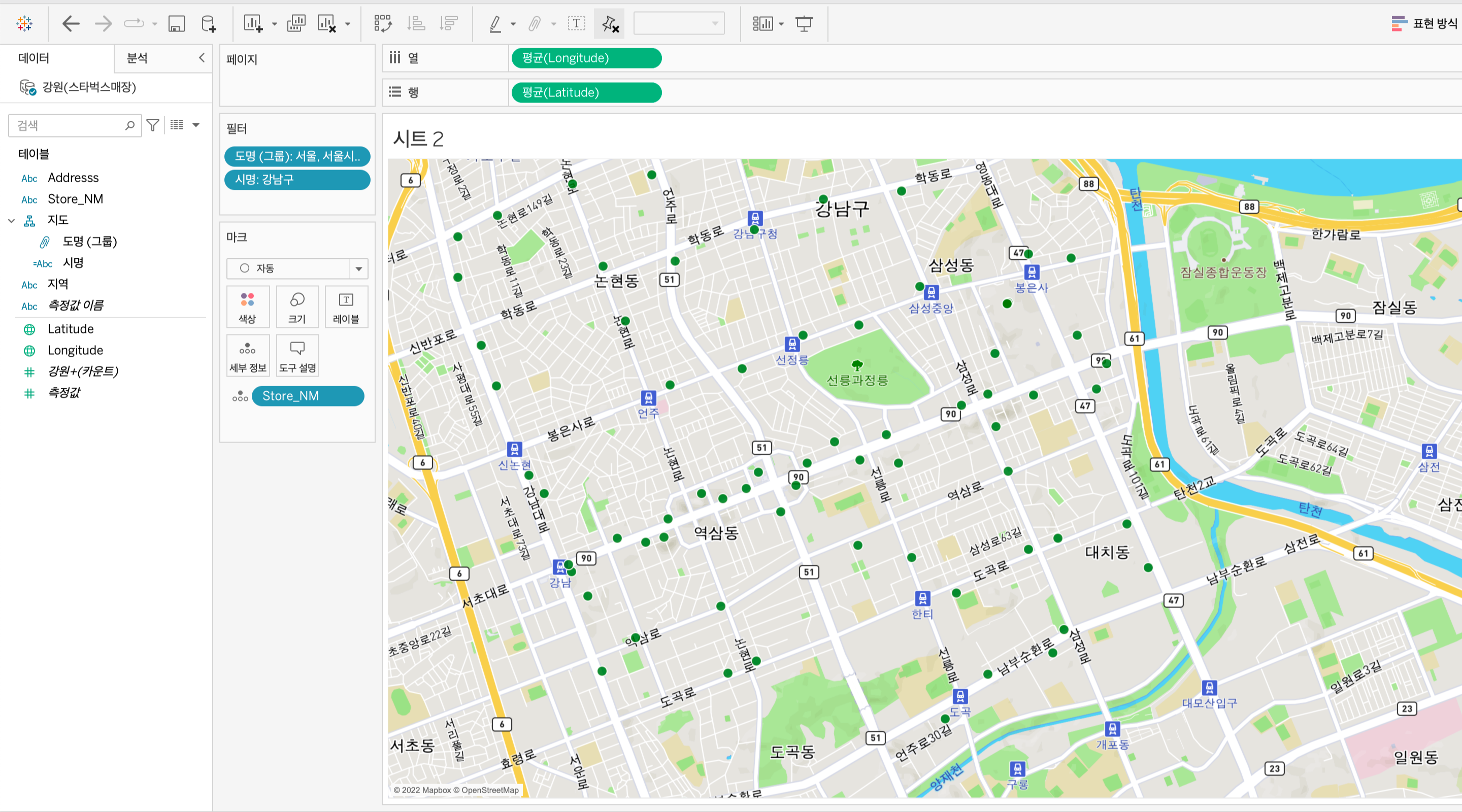Click the 평균(Latitude) pill on rows

pyautogui.click(x=586, y=92)
